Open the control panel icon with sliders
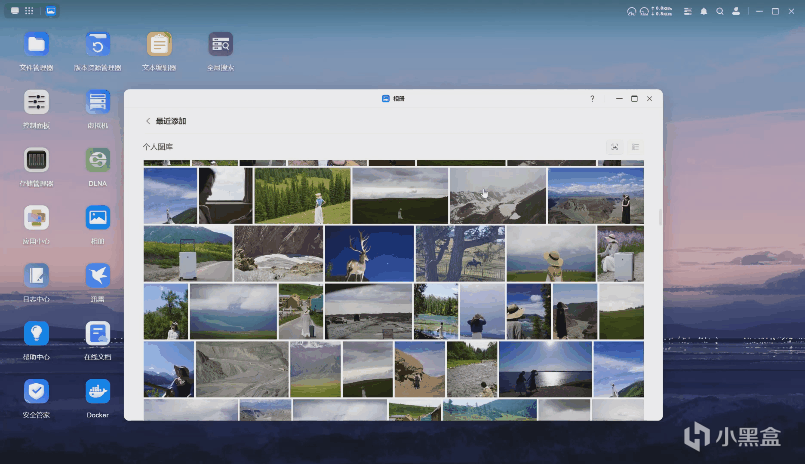 click(x=37, y=102)
